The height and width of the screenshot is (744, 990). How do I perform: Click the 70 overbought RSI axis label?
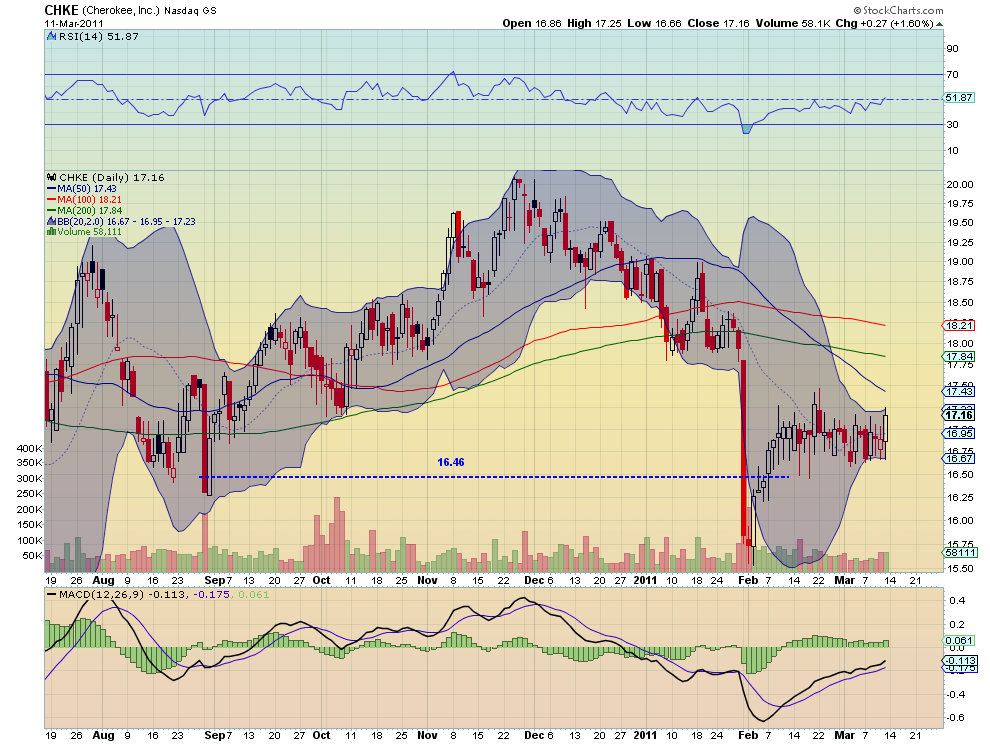[952, 75]
